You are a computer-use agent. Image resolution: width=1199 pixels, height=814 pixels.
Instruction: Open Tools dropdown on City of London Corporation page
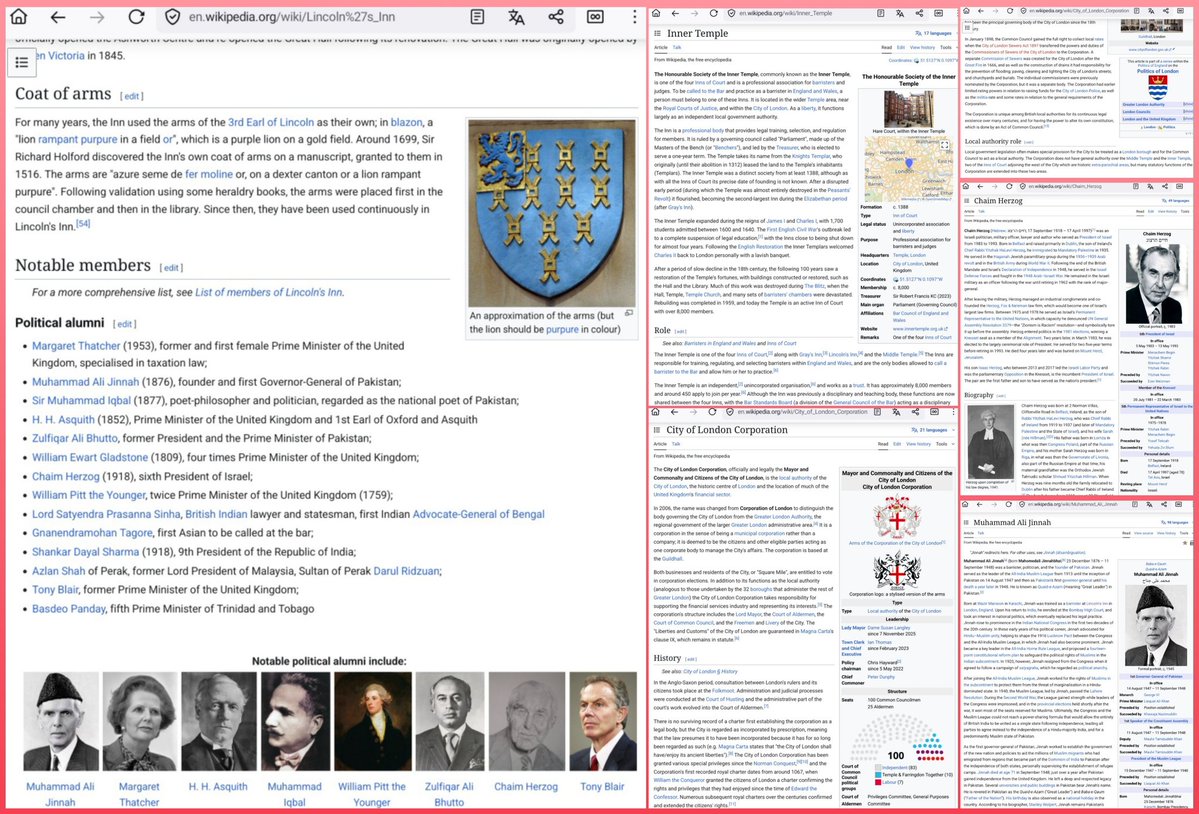coord(943,443)
